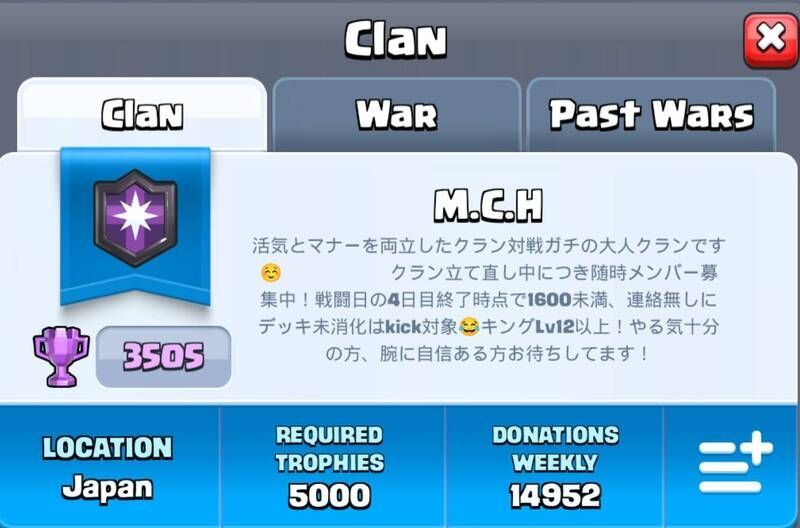The width and height of the screenshot is (800, 528).
Task: Tap the purple trophy icon
Action: [x=61, y=356]
